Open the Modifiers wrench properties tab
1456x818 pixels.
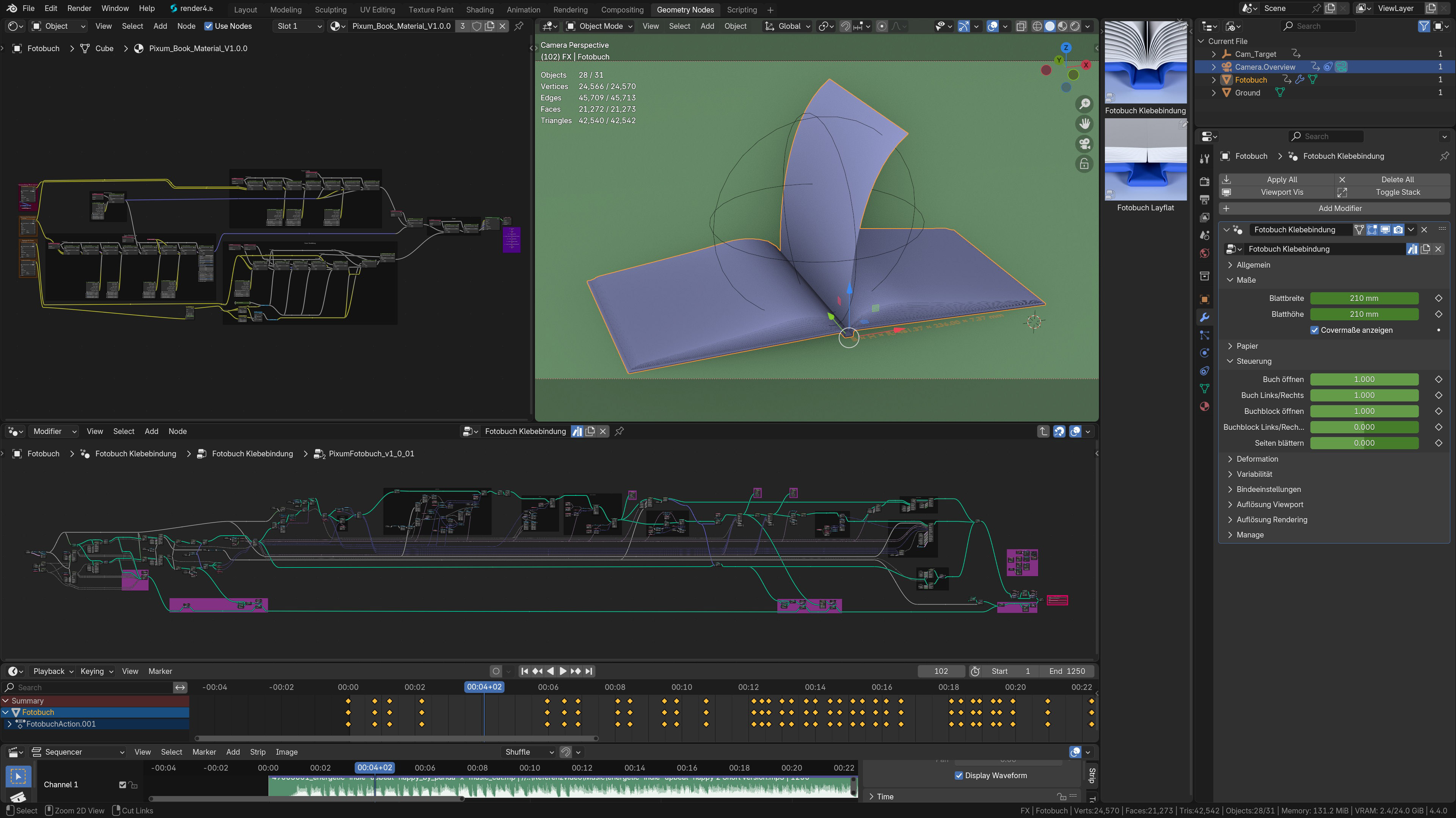1205,318
